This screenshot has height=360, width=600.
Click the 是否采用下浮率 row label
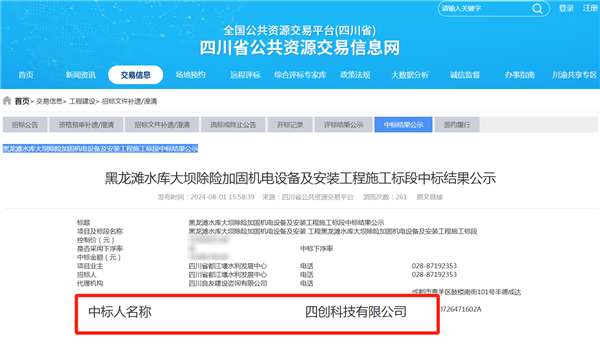pyautogui.click(x=100, y=249)
